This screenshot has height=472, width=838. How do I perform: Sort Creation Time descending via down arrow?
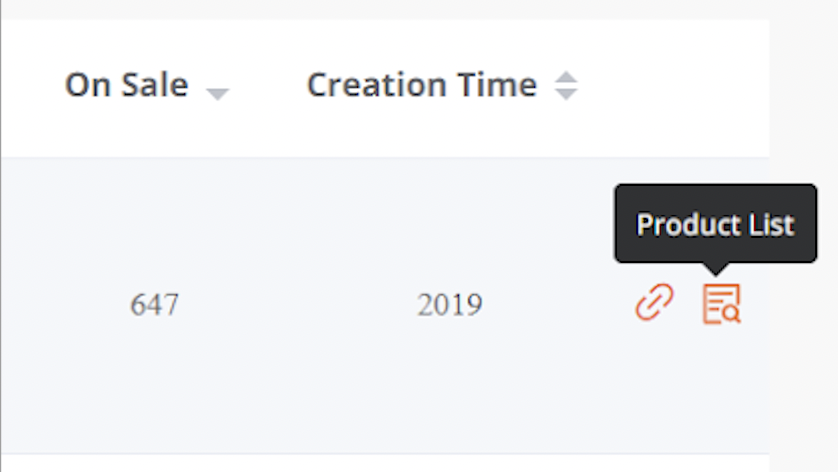coord(566,94)
